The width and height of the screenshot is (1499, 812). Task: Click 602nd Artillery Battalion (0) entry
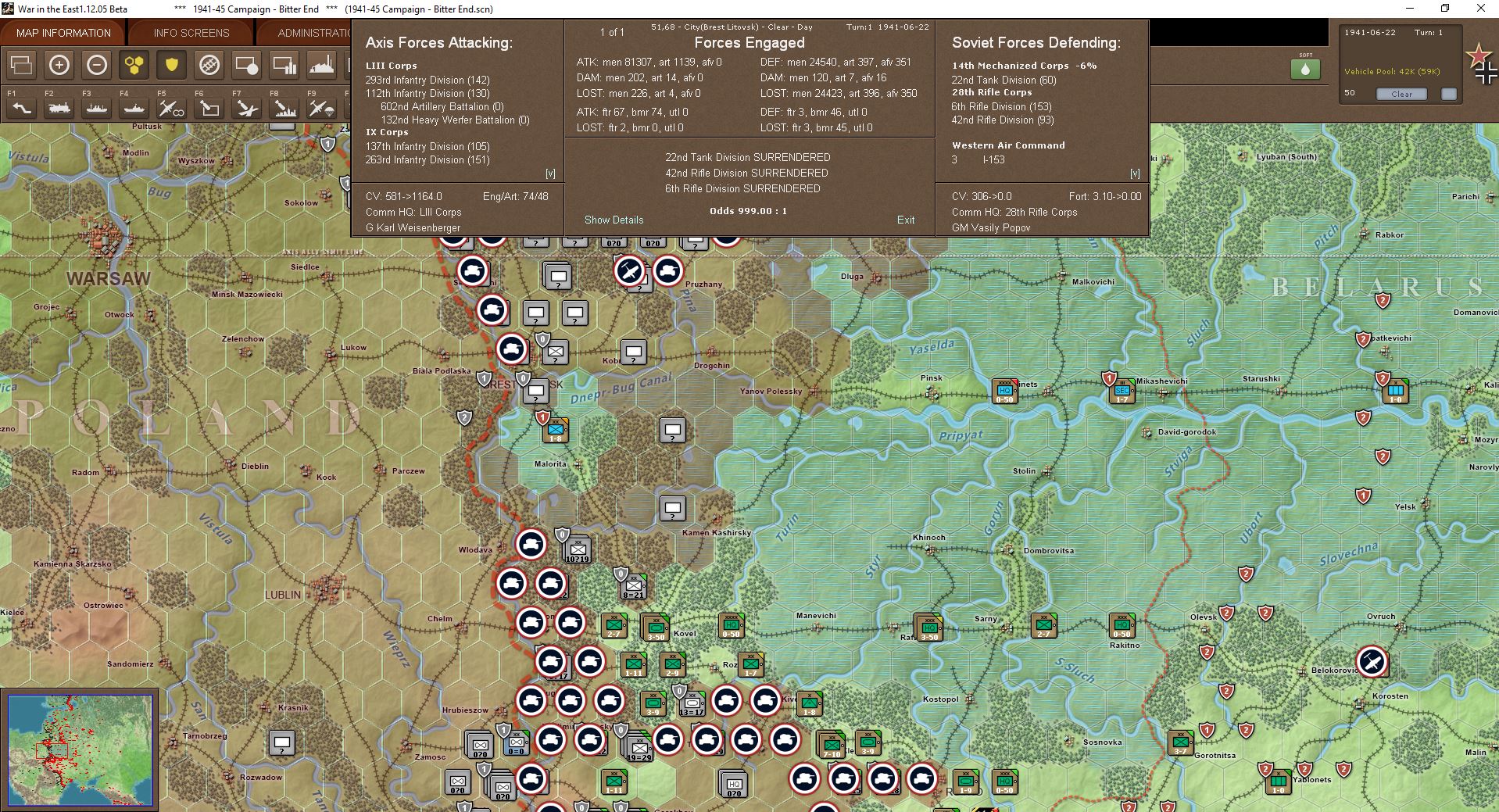coord(442,106)
